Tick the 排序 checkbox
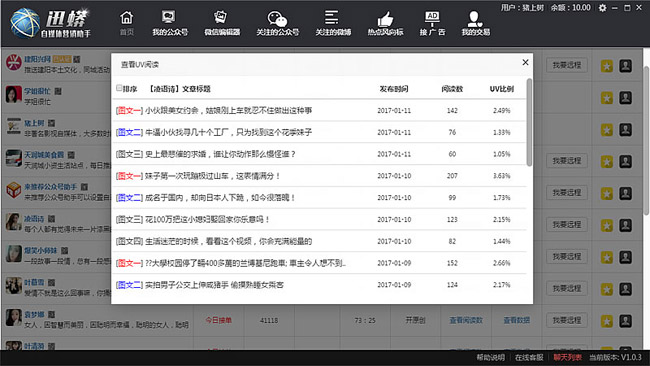 (x=119, y=88)
